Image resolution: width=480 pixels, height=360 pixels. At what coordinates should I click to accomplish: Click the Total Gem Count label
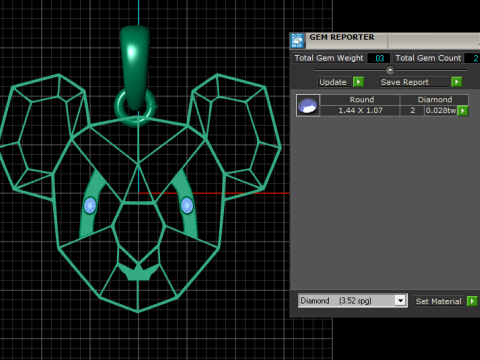tap(428, 58)
